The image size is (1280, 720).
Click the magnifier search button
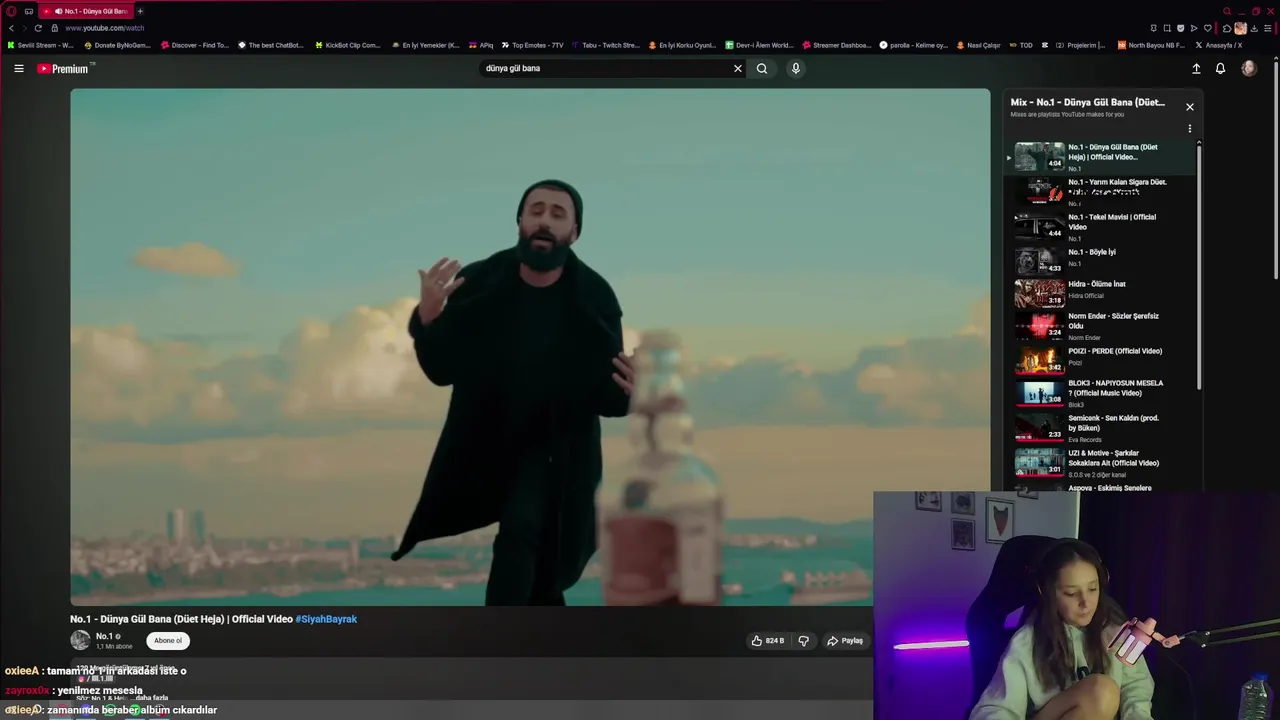[x=762, y=68]
